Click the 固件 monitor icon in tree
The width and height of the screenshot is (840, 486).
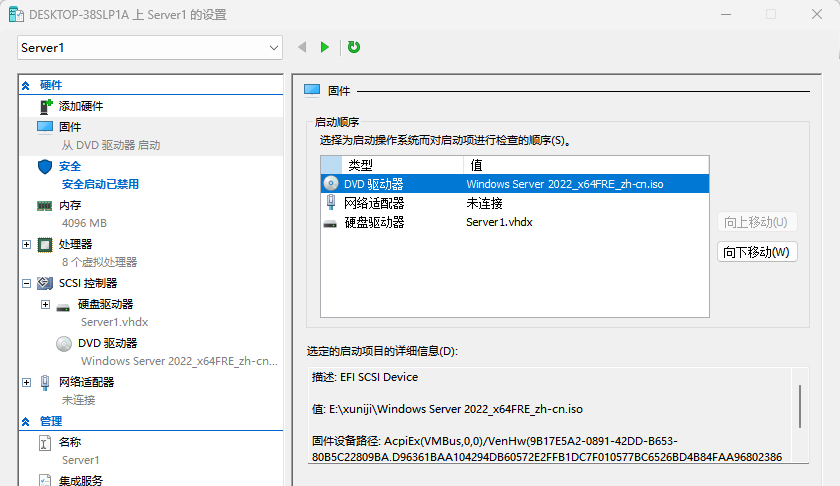point(45,127)
